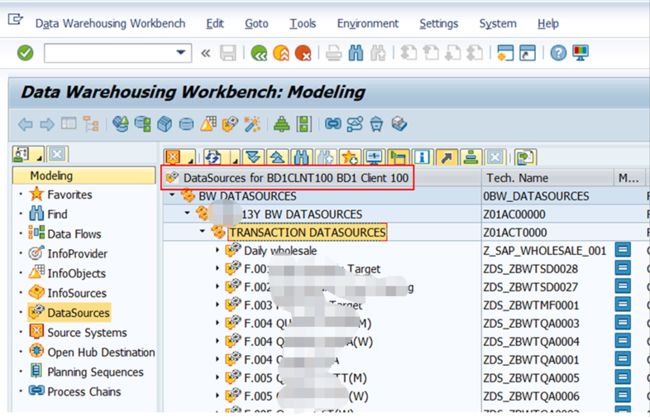Click the blue question mark Help icon
The image size is (650, 418).
(x=558, y=53)
